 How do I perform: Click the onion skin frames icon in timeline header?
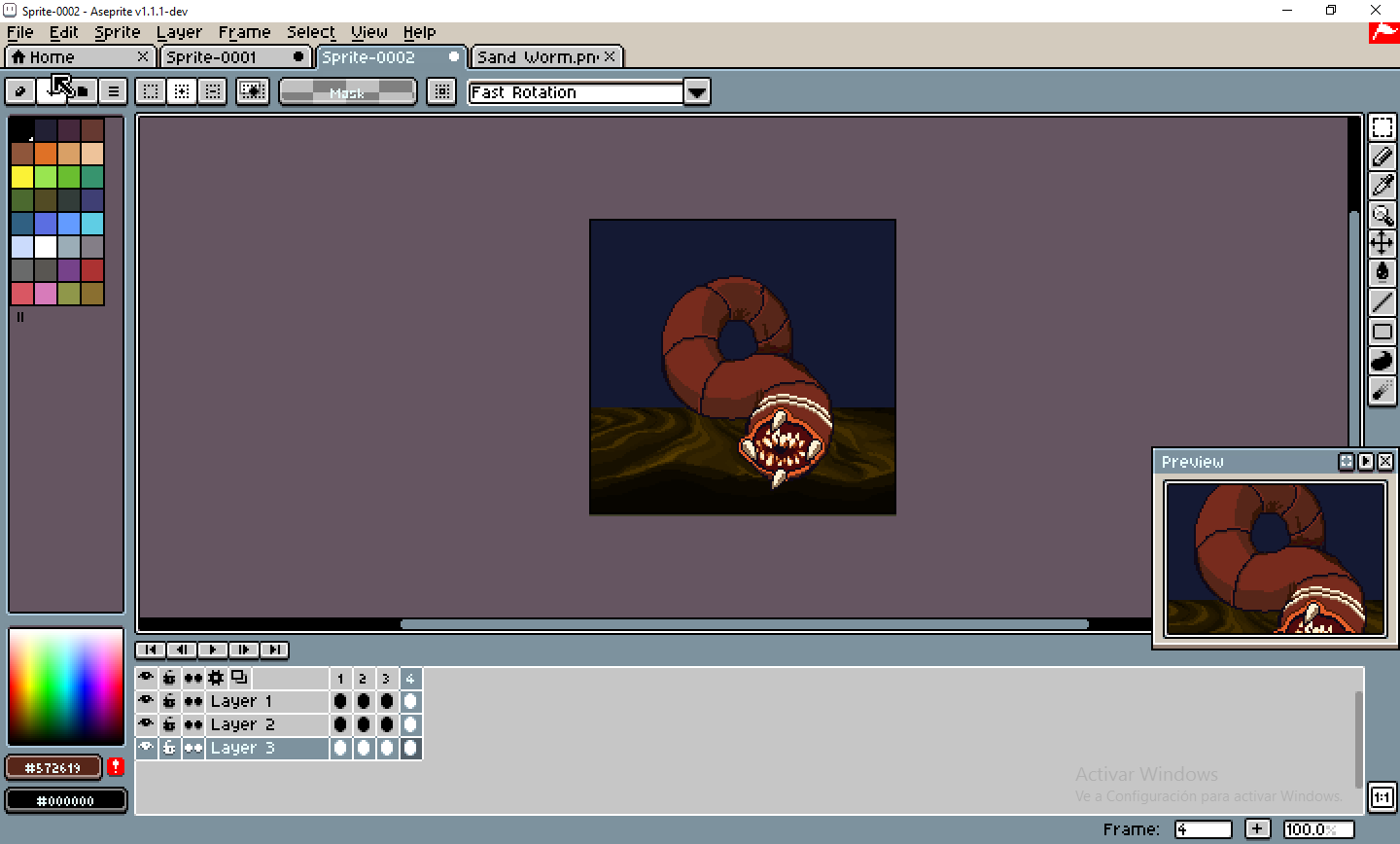pyautogui.click(x=239, y=678)
